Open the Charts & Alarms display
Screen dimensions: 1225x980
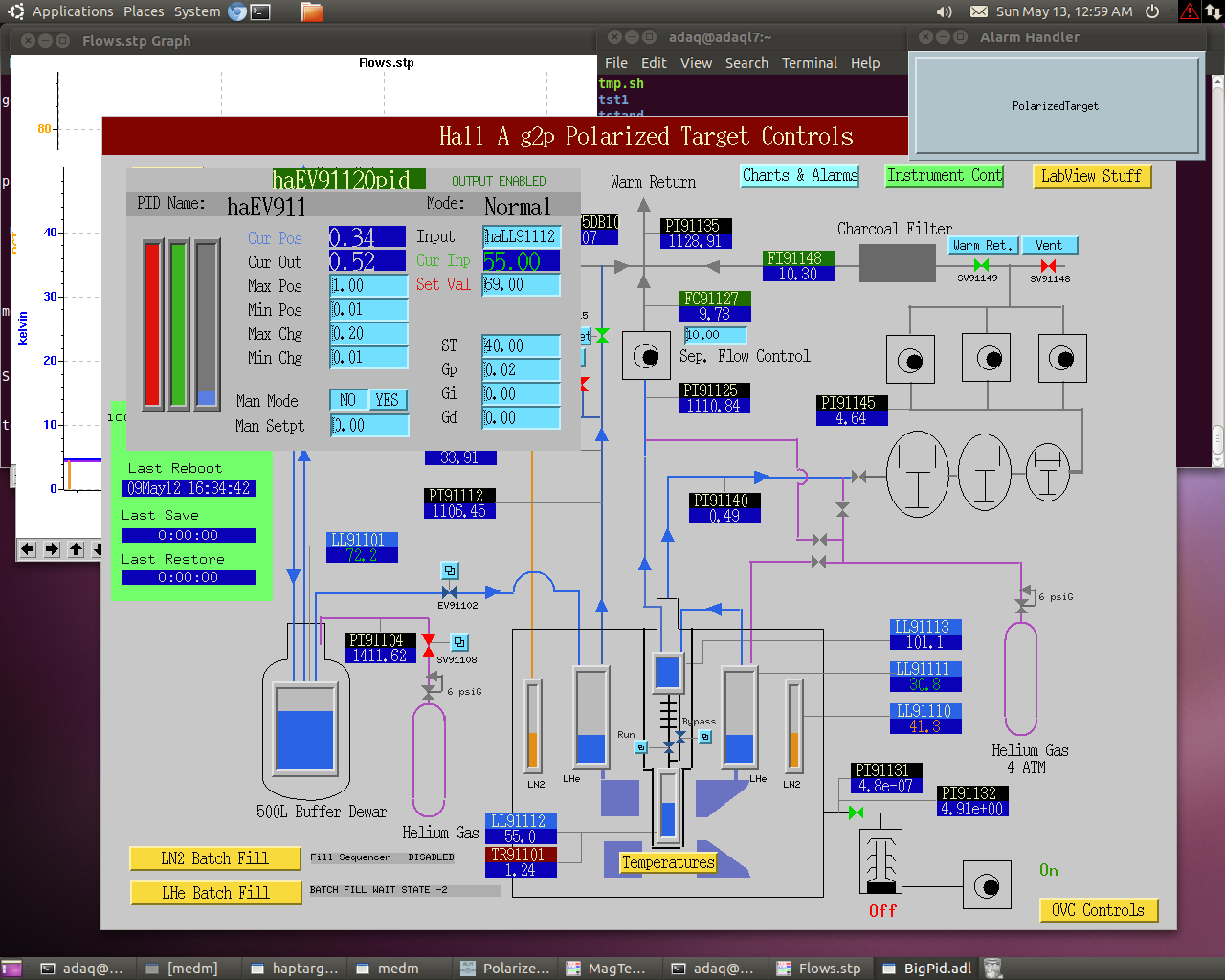800,175
